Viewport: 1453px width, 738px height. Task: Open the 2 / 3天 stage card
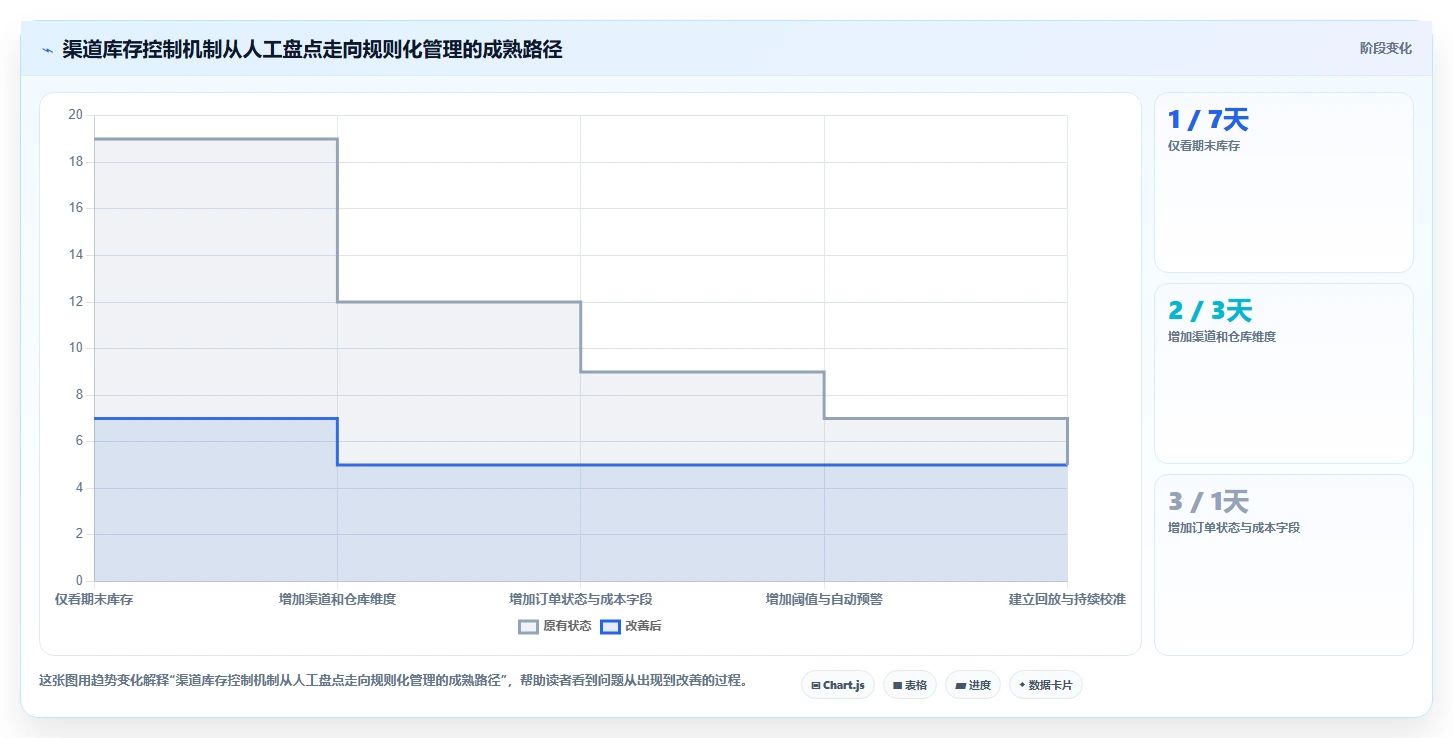(x=1284, y=374)
